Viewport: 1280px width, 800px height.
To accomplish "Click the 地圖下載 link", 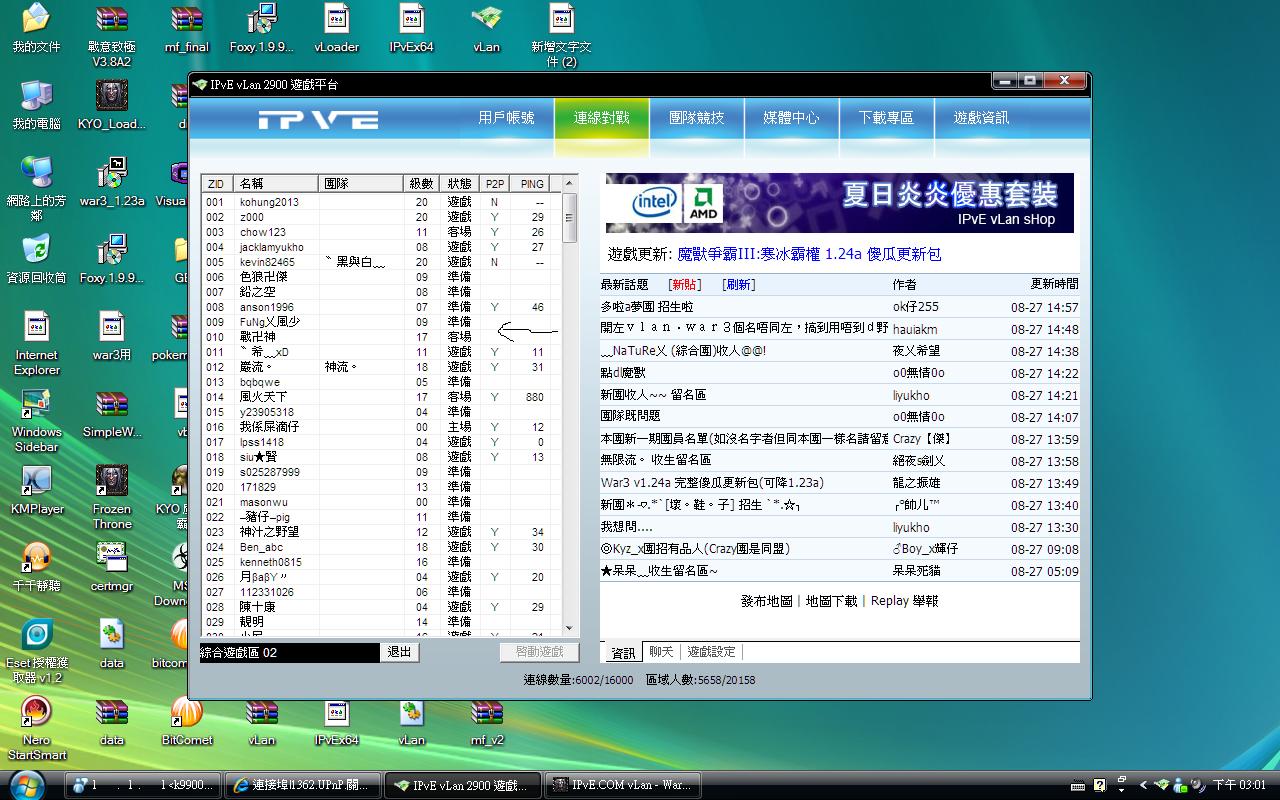I will [831, 601].
